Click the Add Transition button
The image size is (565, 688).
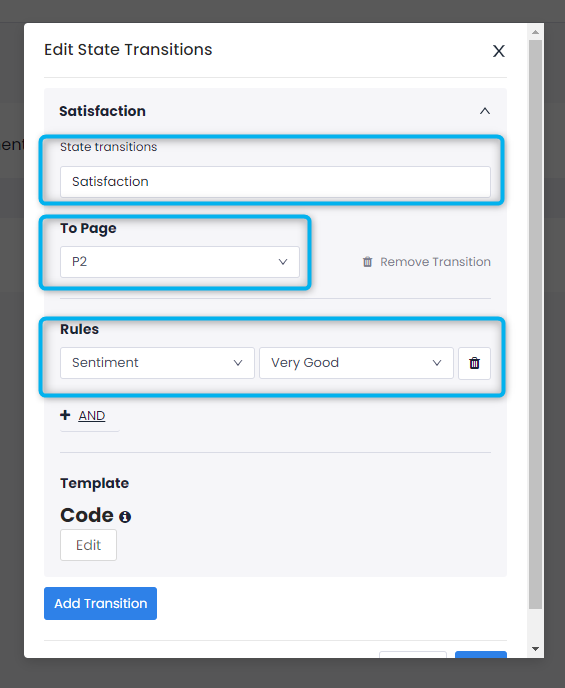tap(100, 603)
